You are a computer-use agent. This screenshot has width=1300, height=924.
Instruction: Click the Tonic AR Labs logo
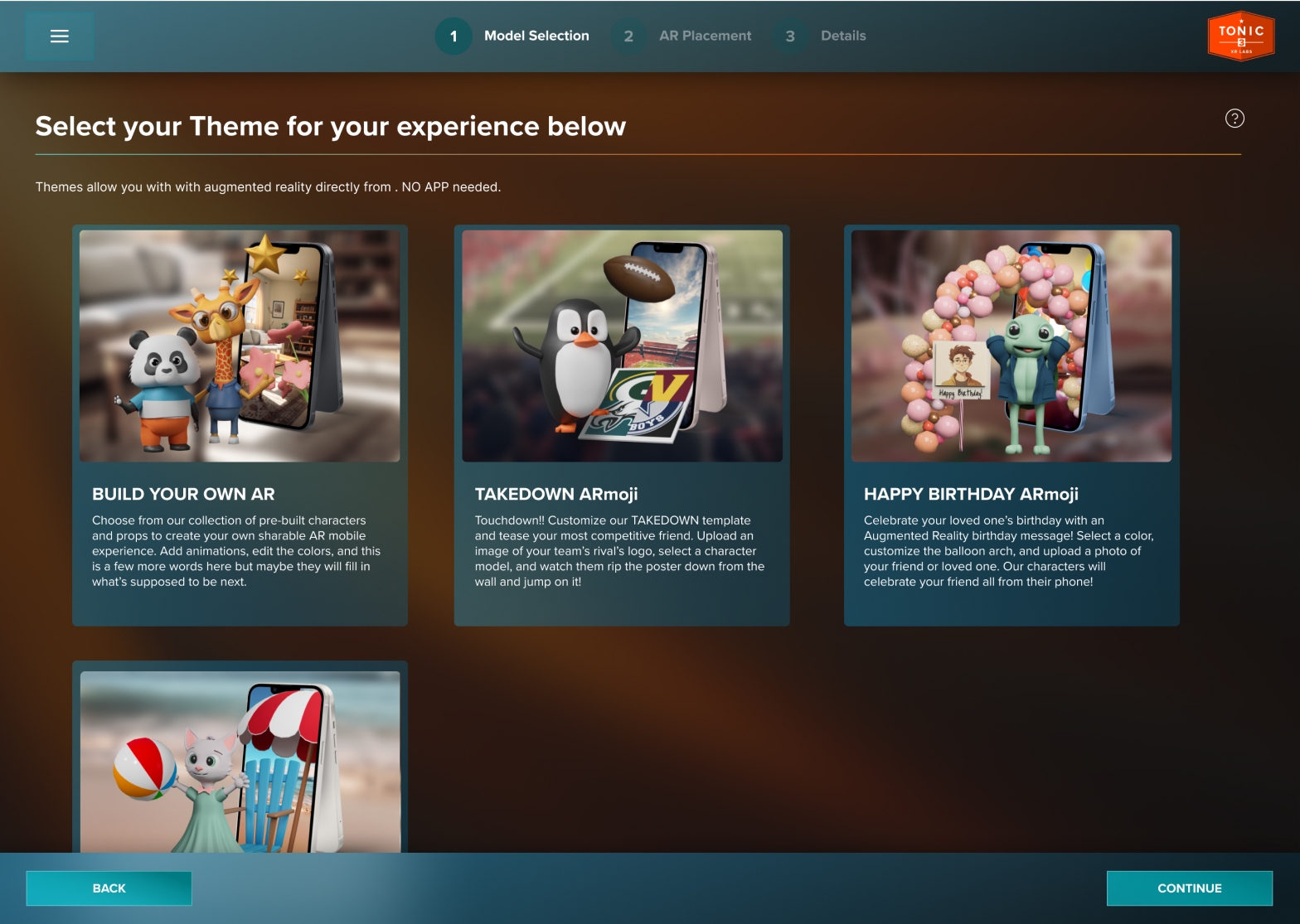pyautogui.click(x=1240, y=36)
